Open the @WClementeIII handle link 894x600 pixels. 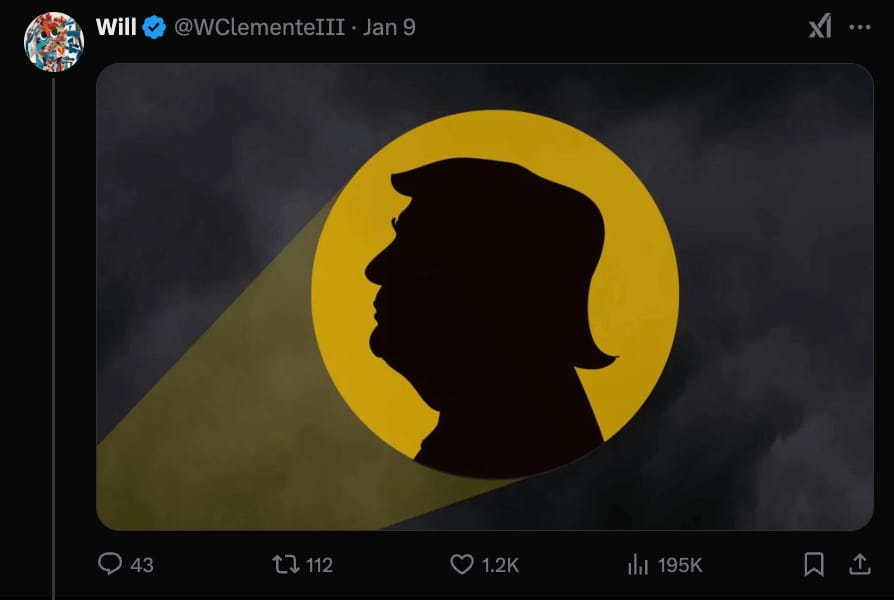[259, 27]
